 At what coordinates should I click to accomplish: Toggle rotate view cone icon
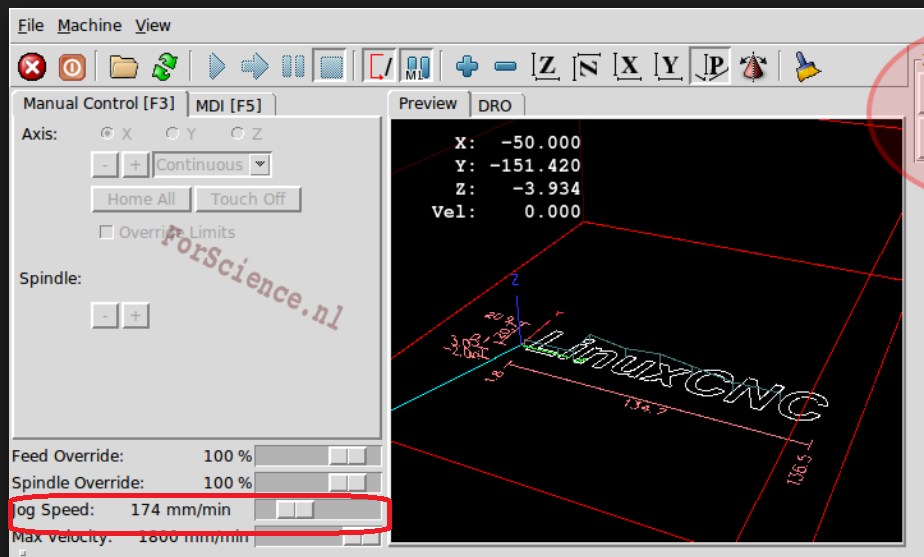(x=753, y=66)
